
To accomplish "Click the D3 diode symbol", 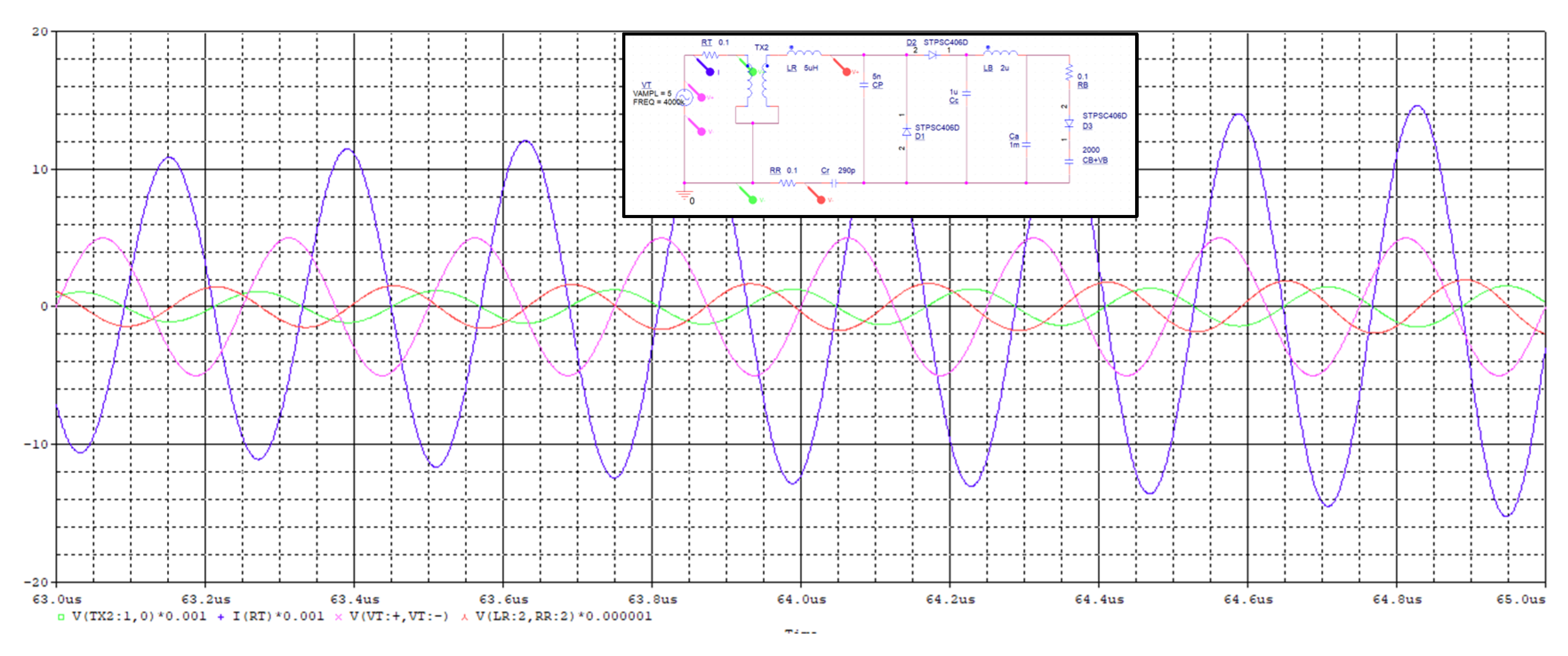I will click(x=1069, y=123).
